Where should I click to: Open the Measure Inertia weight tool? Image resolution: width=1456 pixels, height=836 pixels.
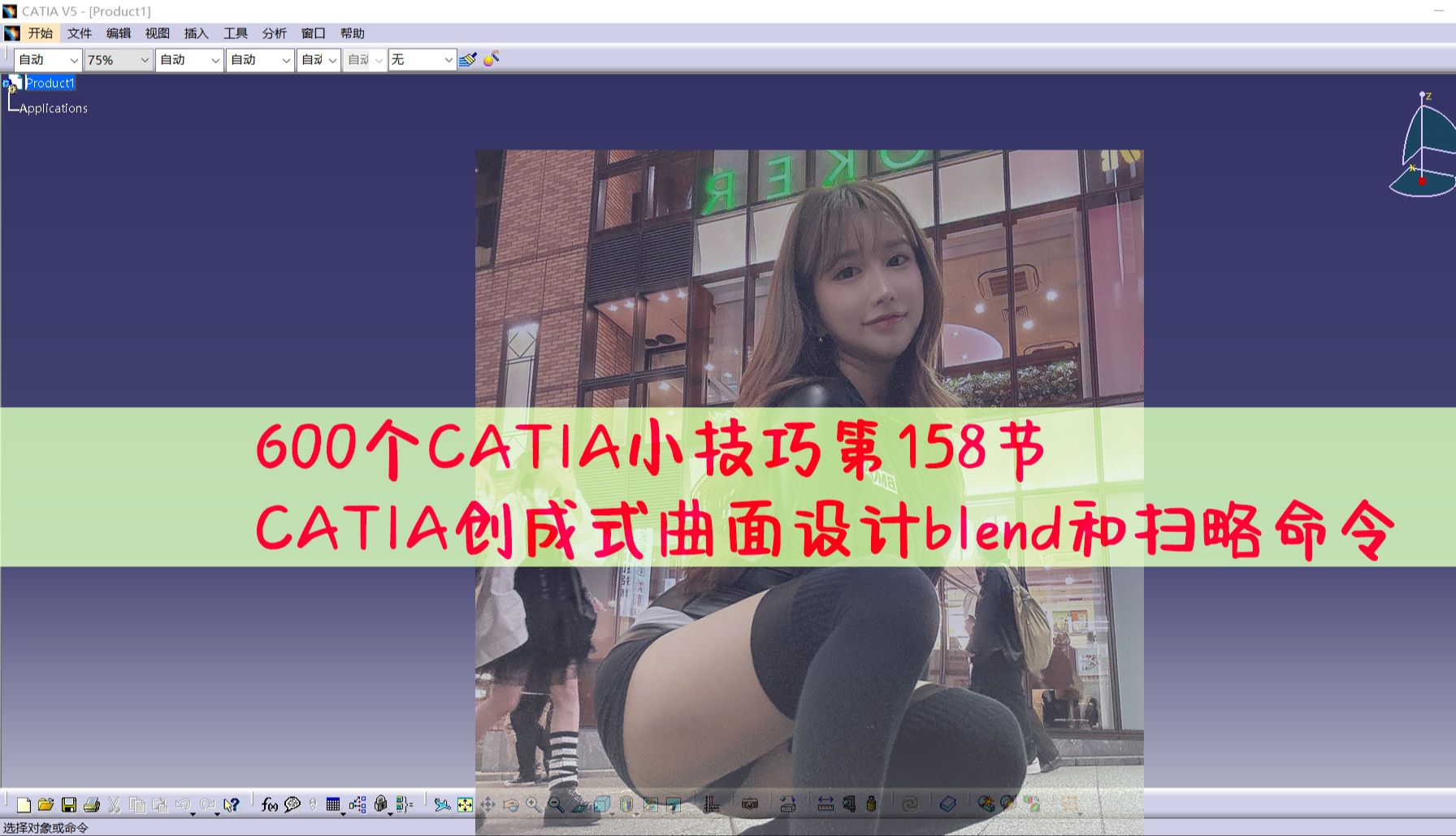click(872, 804)
